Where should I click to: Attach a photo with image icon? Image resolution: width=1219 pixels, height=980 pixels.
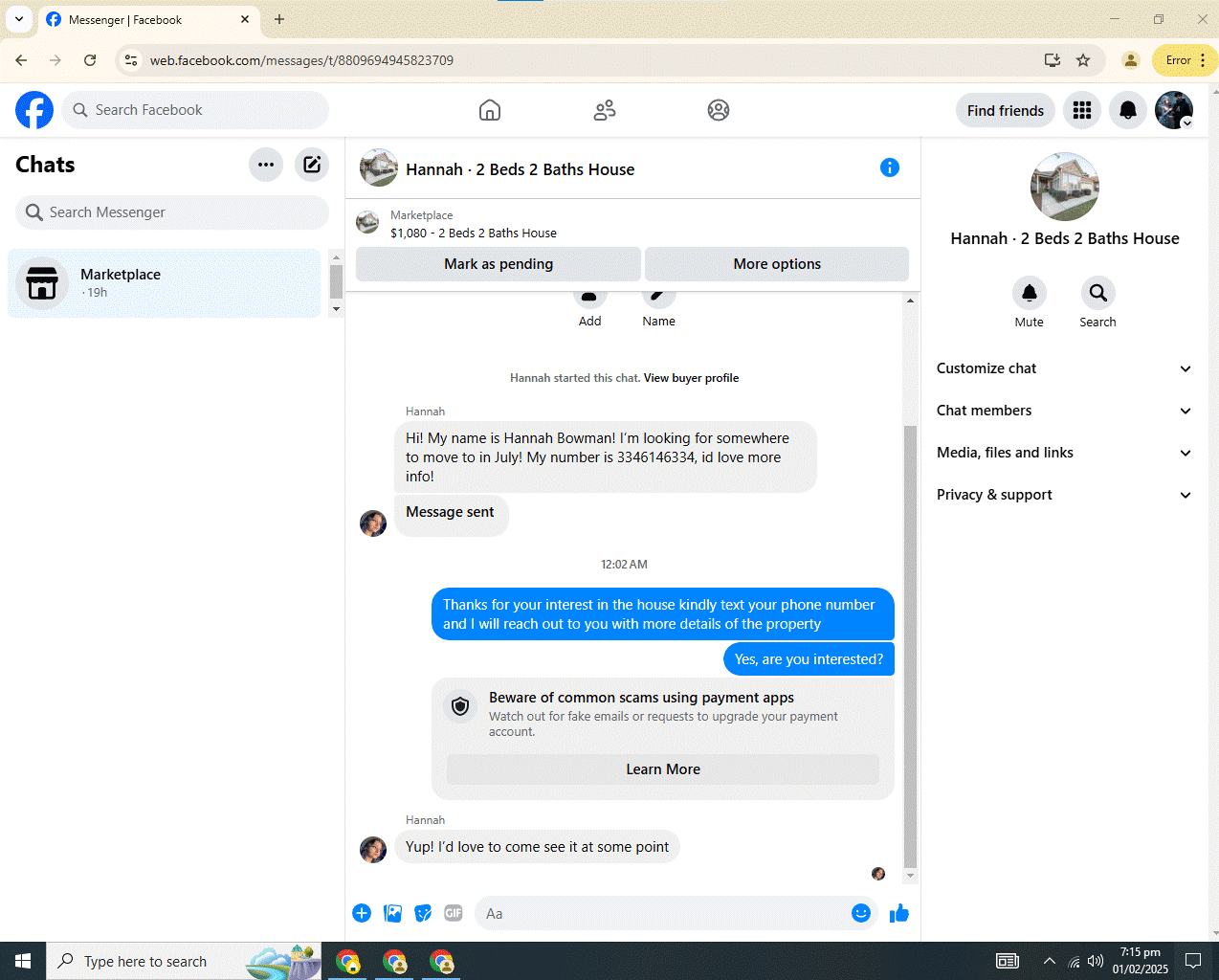click(x=392, y=913)
